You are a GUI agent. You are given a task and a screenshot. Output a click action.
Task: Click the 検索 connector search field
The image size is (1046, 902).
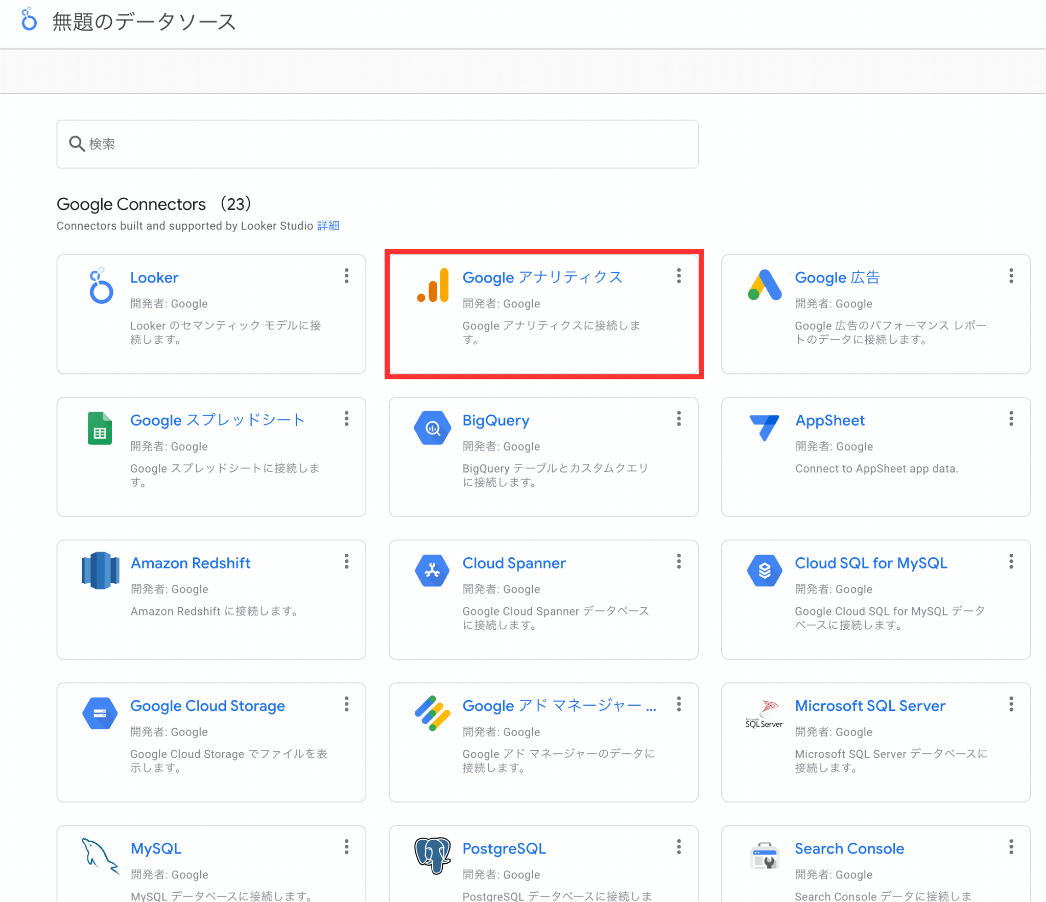click(x=378, y=144)
